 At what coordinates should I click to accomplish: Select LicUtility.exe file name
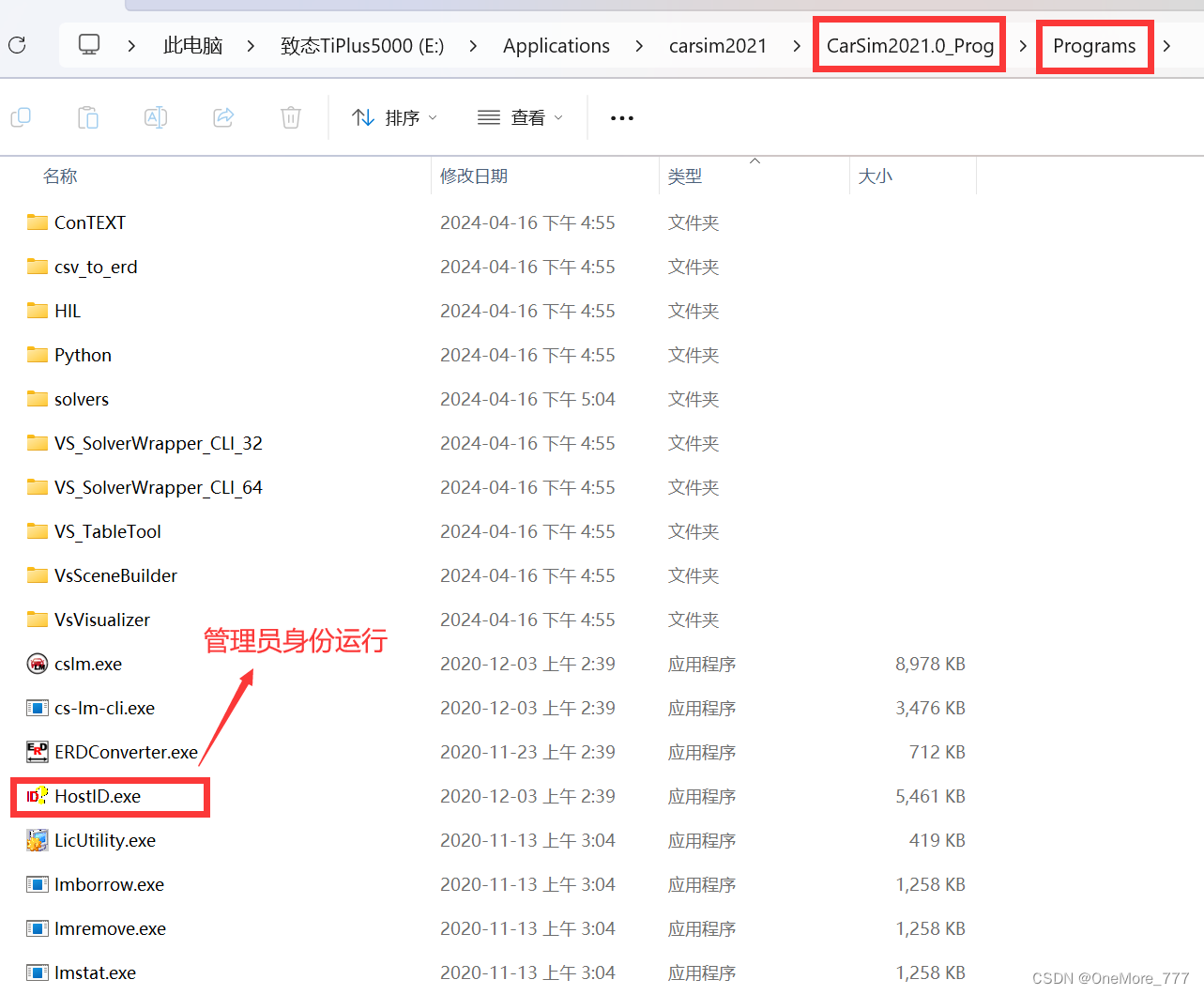(105, 840)
